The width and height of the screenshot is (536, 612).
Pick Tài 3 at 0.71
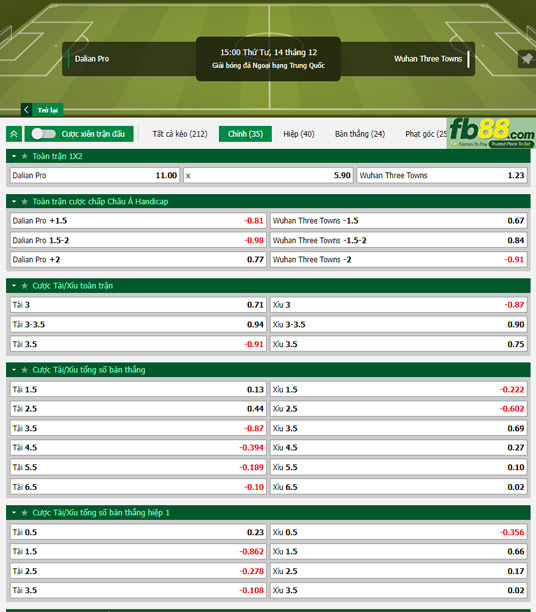(138, 305)
